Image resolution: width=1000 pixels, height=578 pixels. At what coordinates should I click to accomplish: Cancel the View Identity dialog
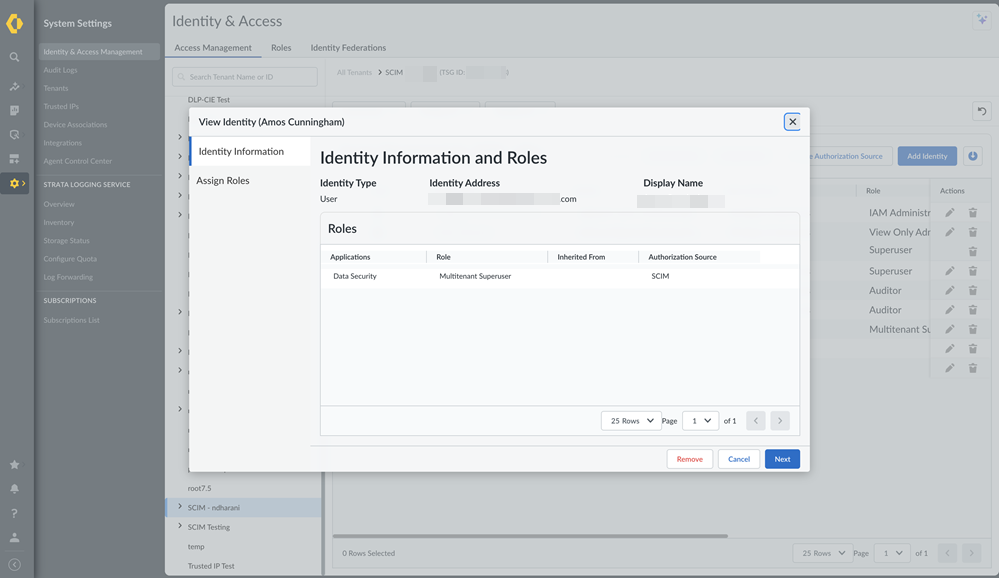point(739,459)
